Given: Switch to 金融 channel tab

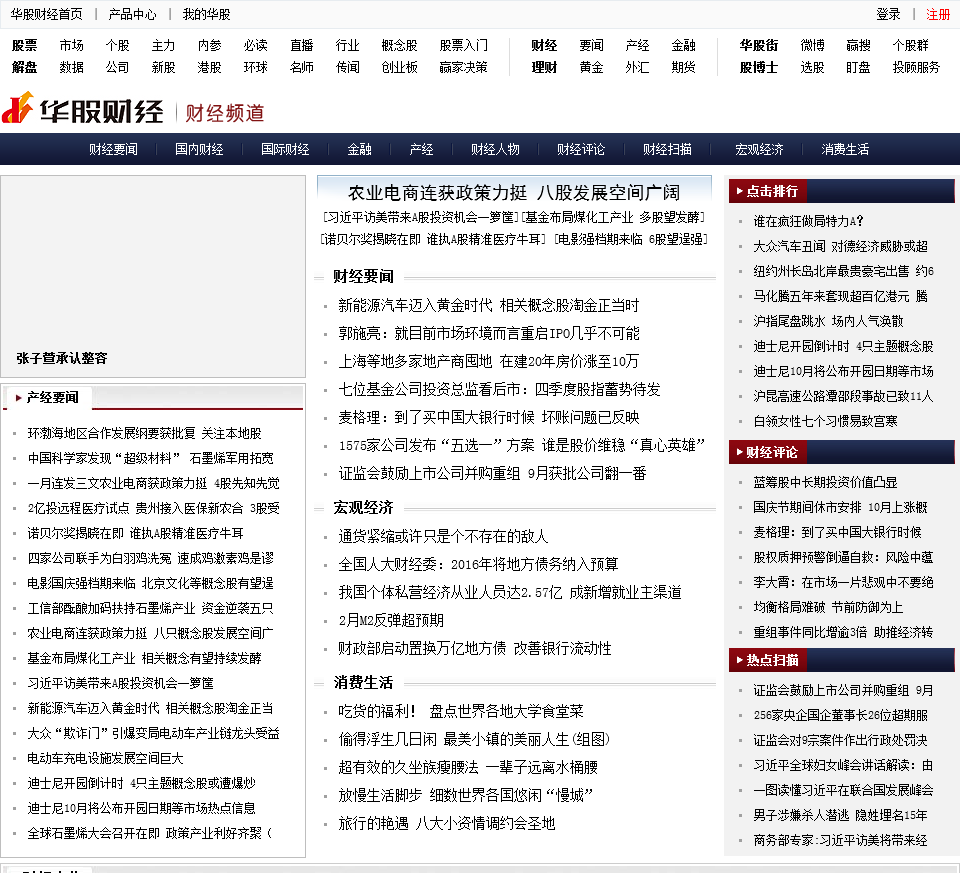Looking at the screenshot, I should pos(359,149).
